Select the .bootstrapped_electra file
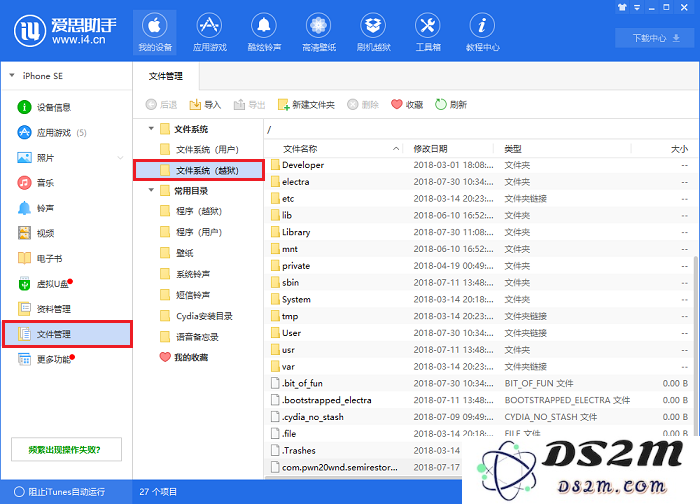The height and width of the screenshot is (504, 700). point(479,400)
